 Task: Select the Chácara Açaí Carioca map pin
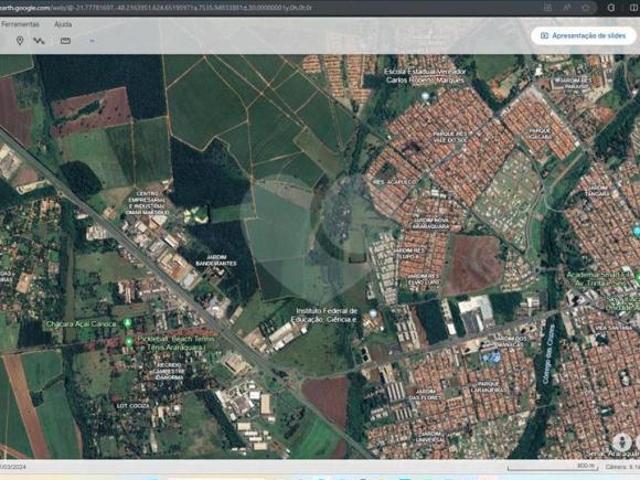[x=127, y=323]
